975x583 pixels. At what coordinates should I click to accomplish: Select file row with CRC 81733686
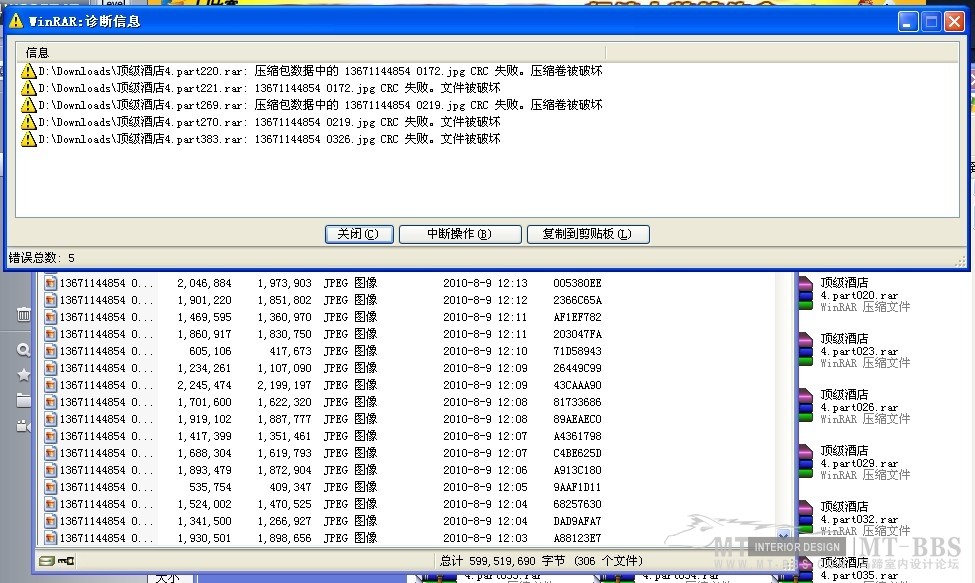323,402
